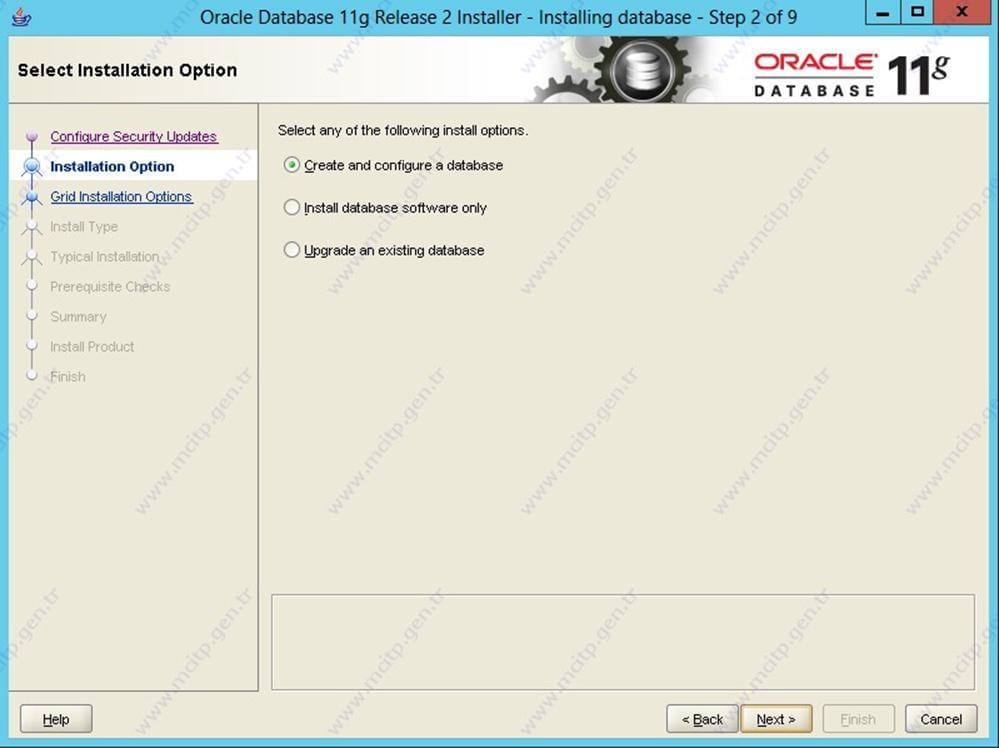Click the greyed 'Summary' step label
Viewport: 999px width, 748px height.
coord(78,317)
